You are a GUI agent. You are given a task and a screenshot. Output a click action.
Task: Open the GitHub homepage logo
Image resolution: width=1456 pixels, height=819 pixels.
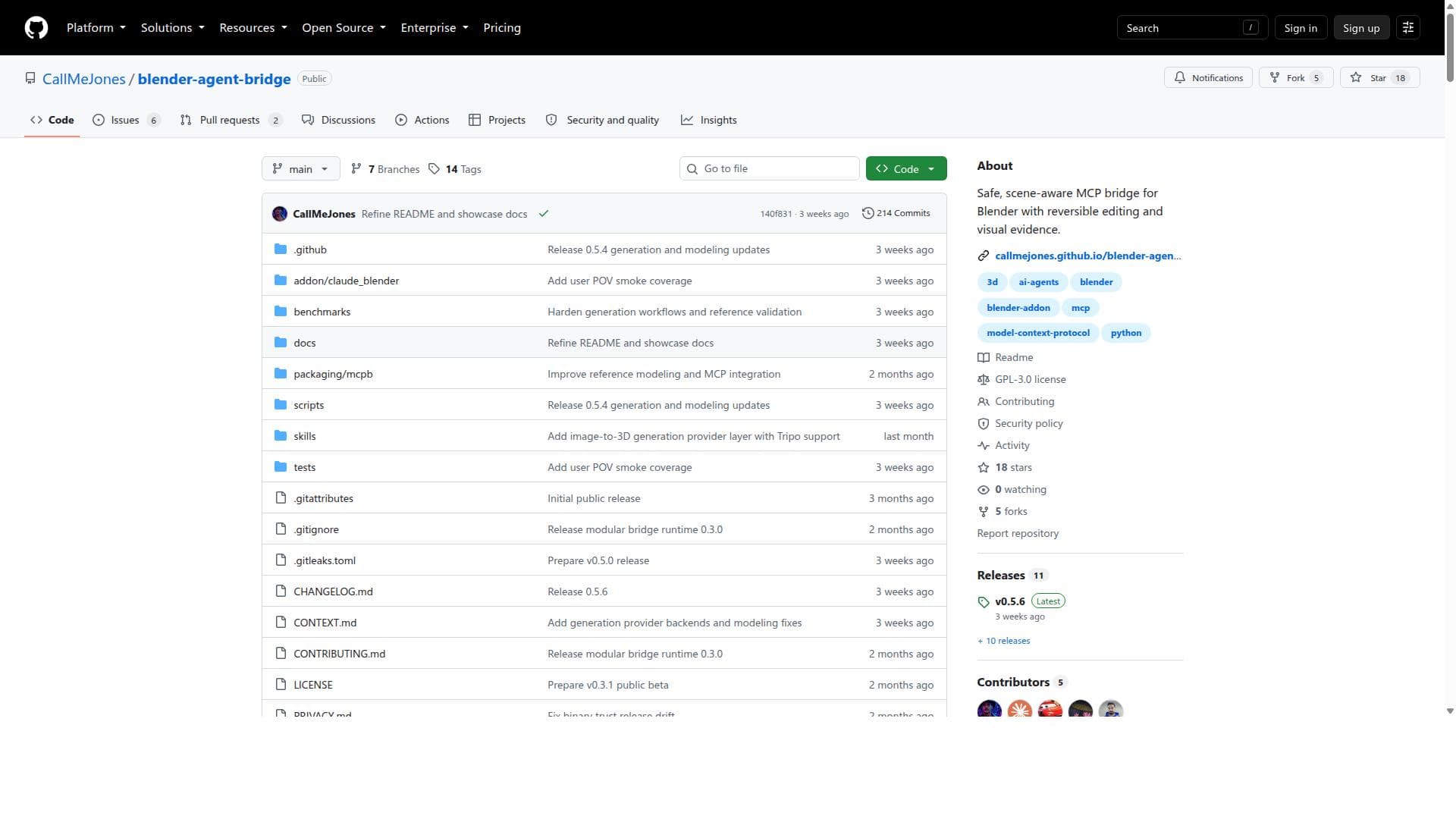coord(36,28)
